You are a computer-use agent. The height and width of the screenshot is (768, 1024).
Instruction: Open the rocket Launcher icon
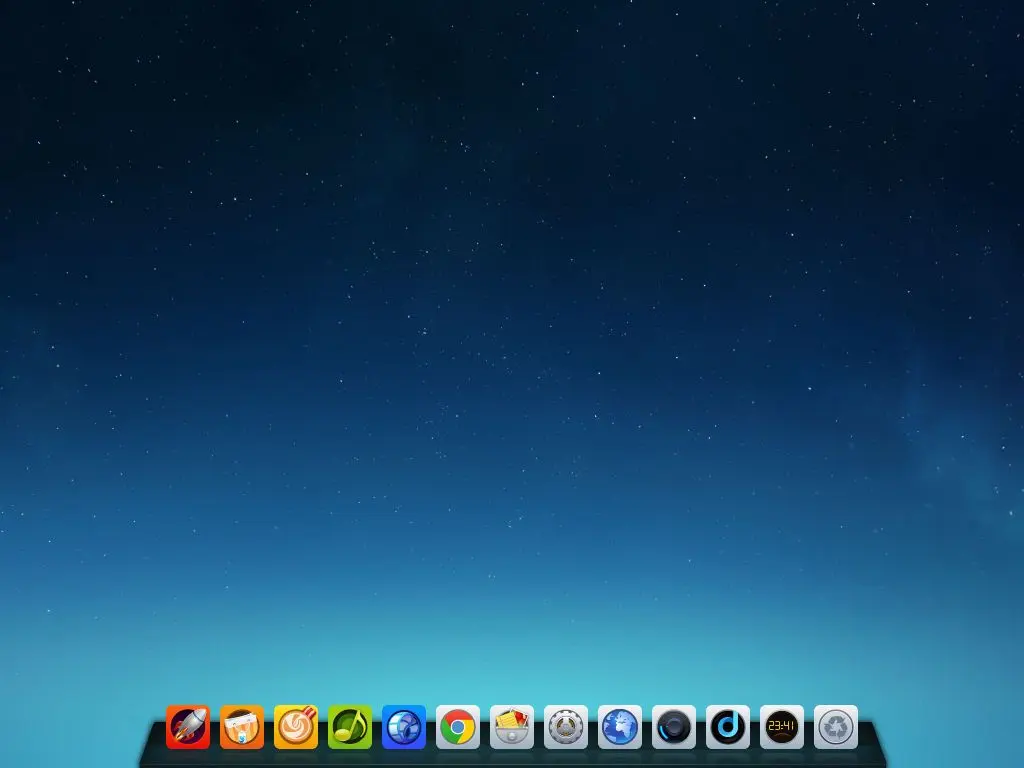coord(188,726)
